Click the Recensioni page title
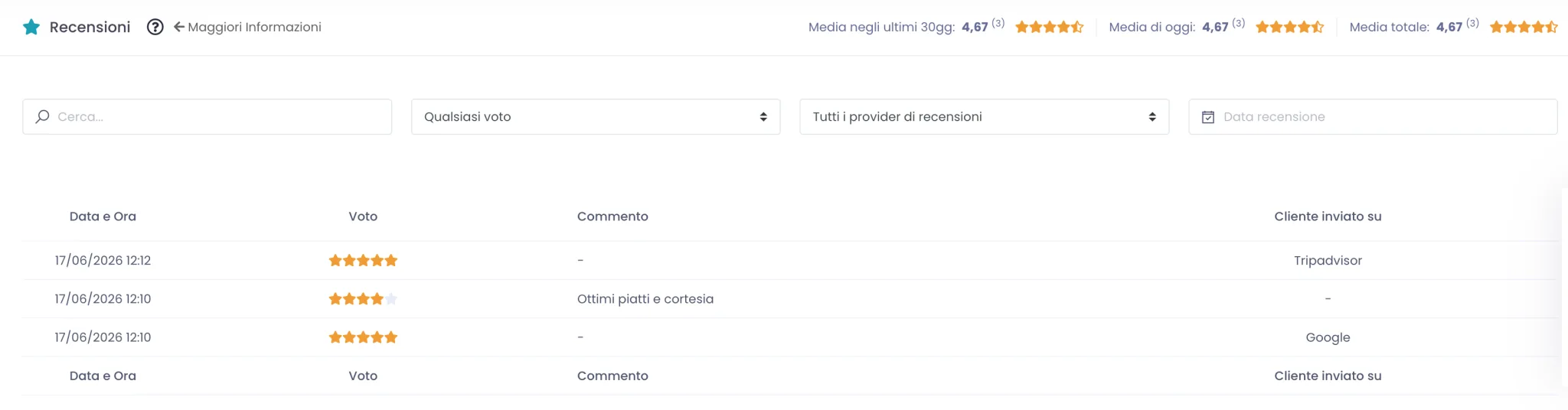The width and height of the screenshot is (1568, 410). tap(90, 28)
